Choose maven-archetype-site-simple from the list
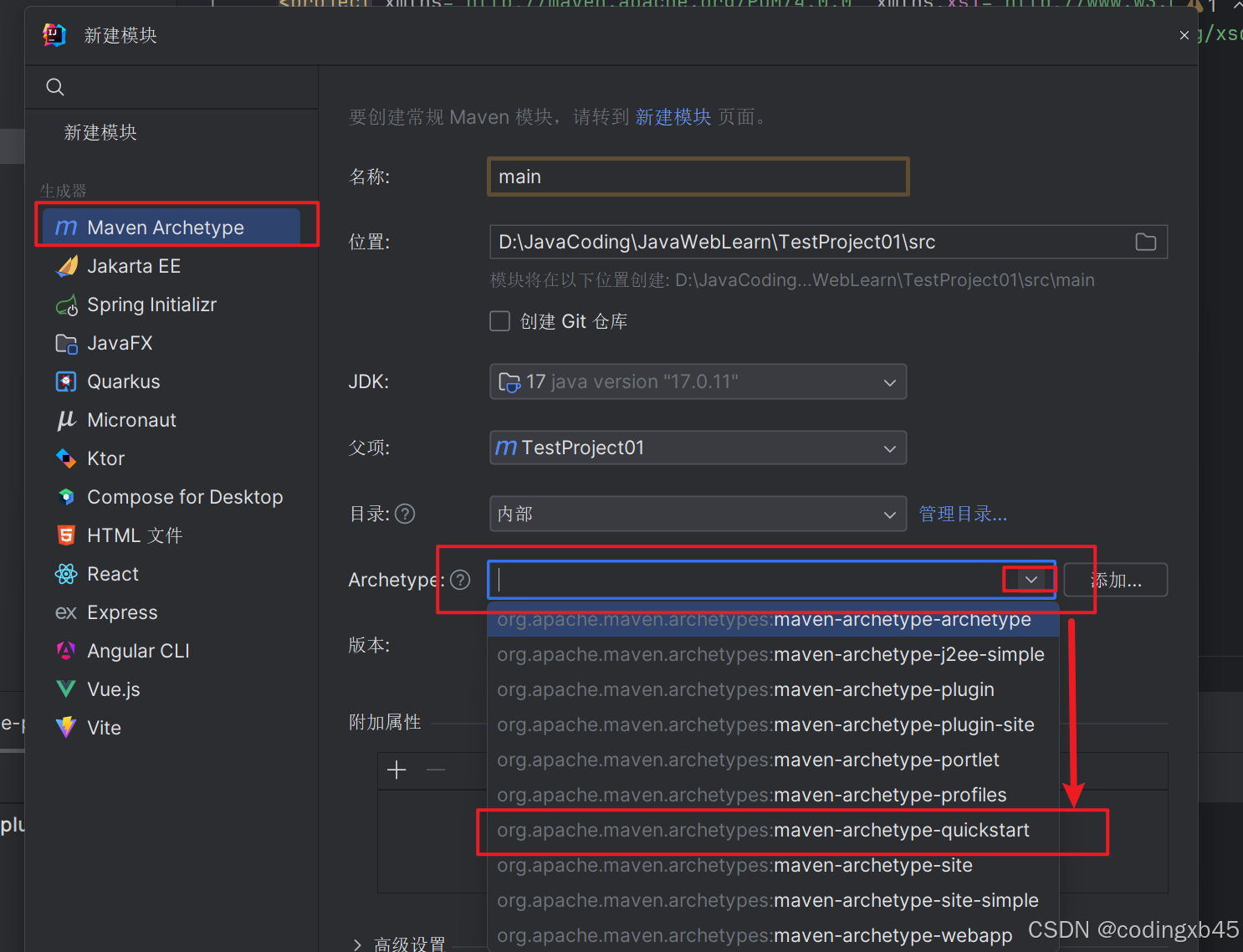1243x952 pixels. 773,900
